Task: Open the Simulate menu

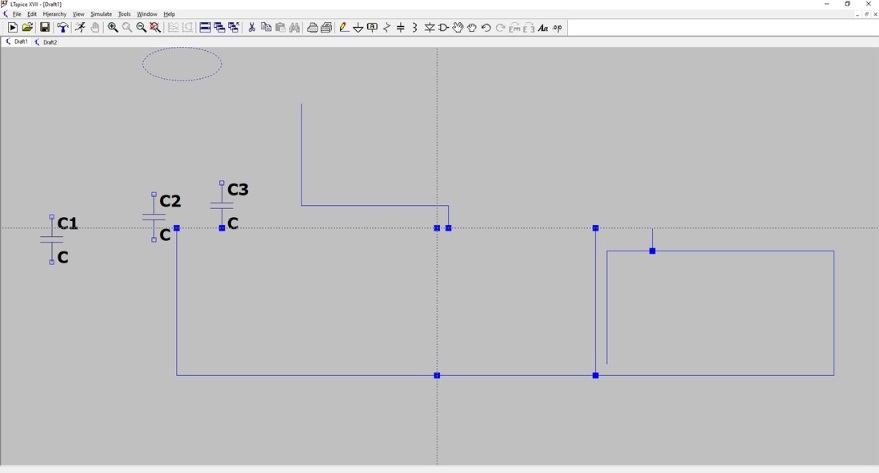Action: click(101, 14)
